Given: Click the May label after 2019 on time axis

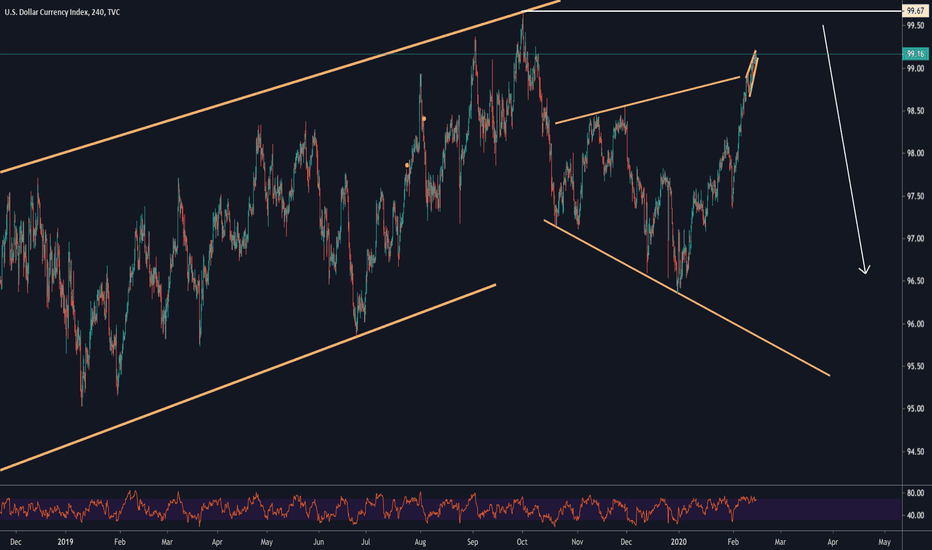Looking at the screenshot, I should [x=267, y=542].
